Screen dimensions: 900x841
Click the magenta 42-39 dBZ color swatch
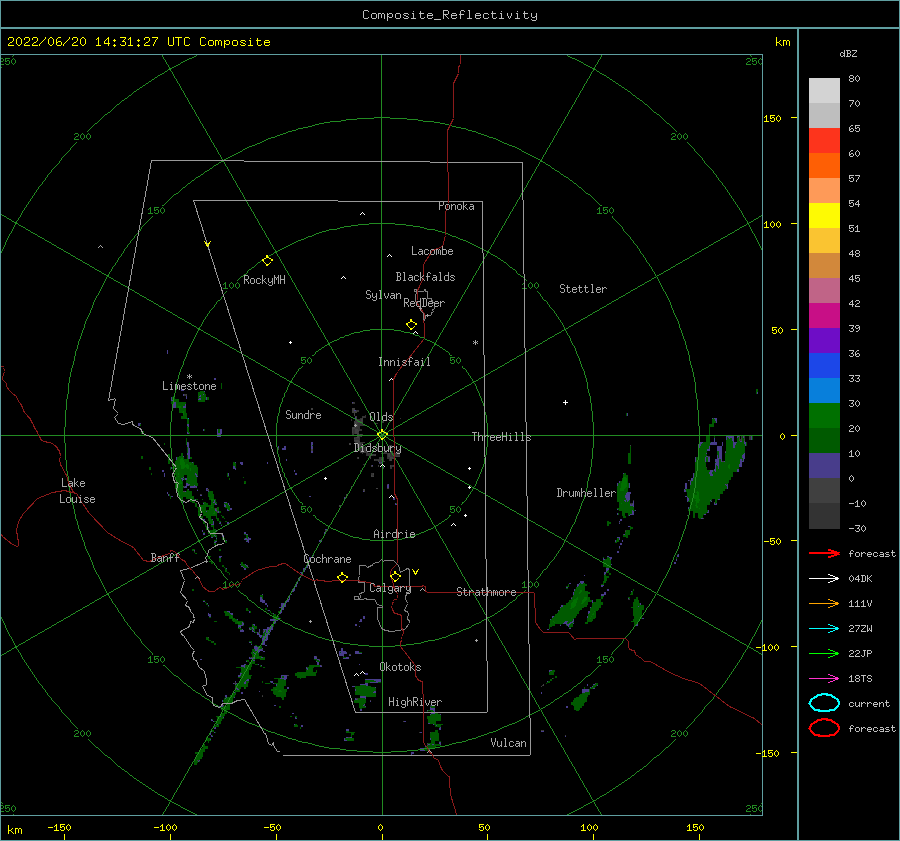(x=824, y=315)
